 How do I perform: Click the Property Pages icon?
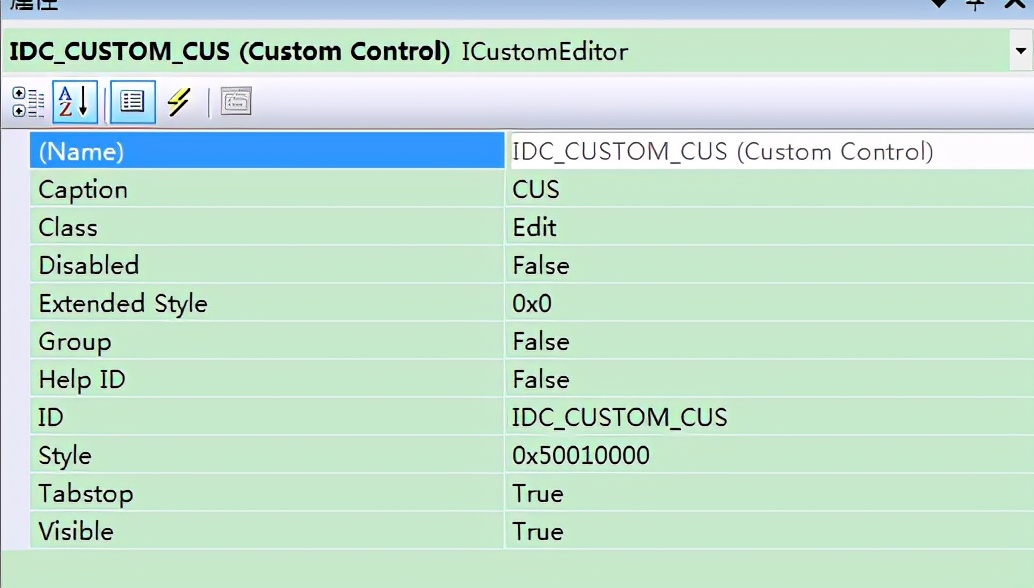(236, 102)
